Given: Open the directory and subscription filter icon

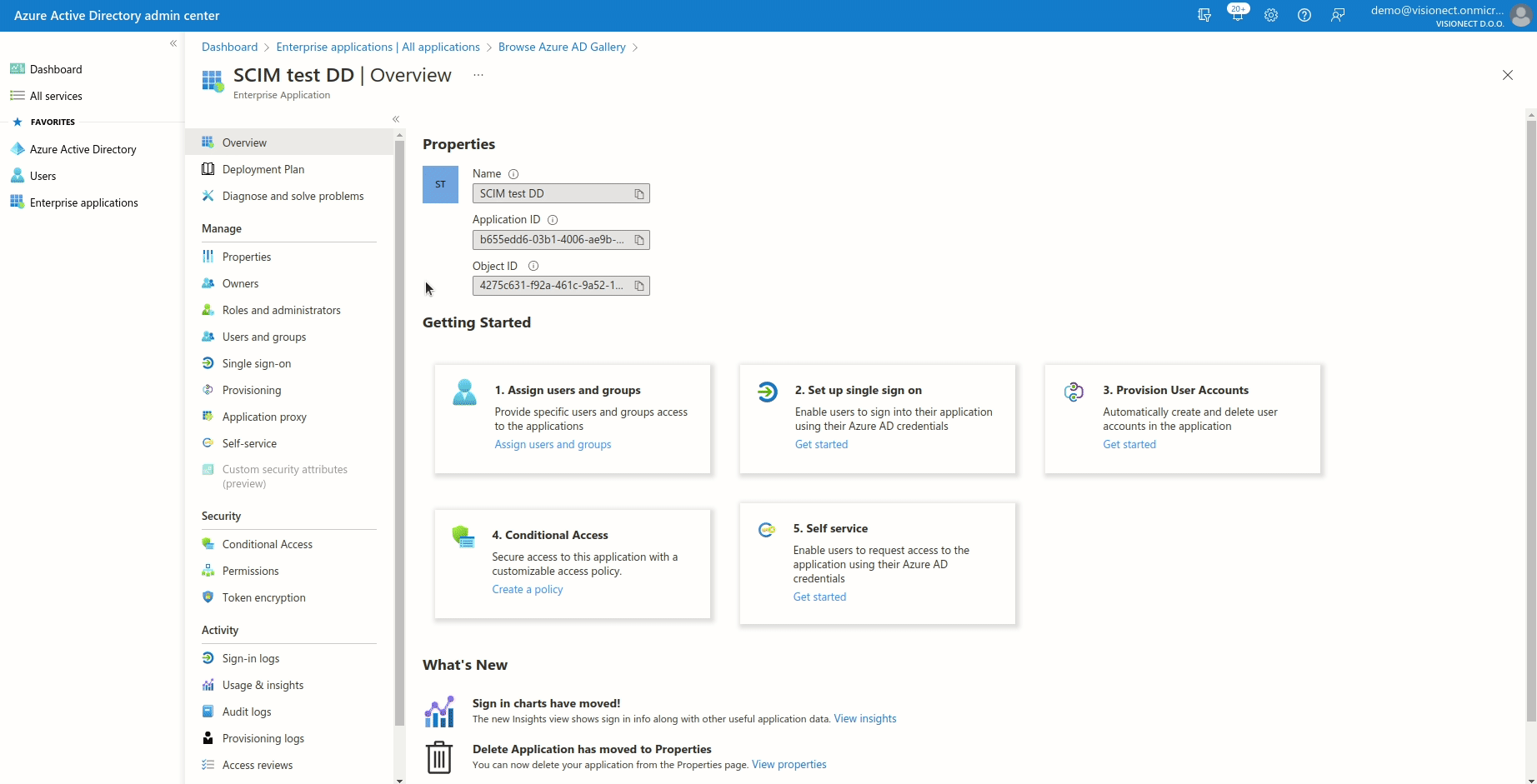Looking at the screenshot, I should [x=1204, y=15].
